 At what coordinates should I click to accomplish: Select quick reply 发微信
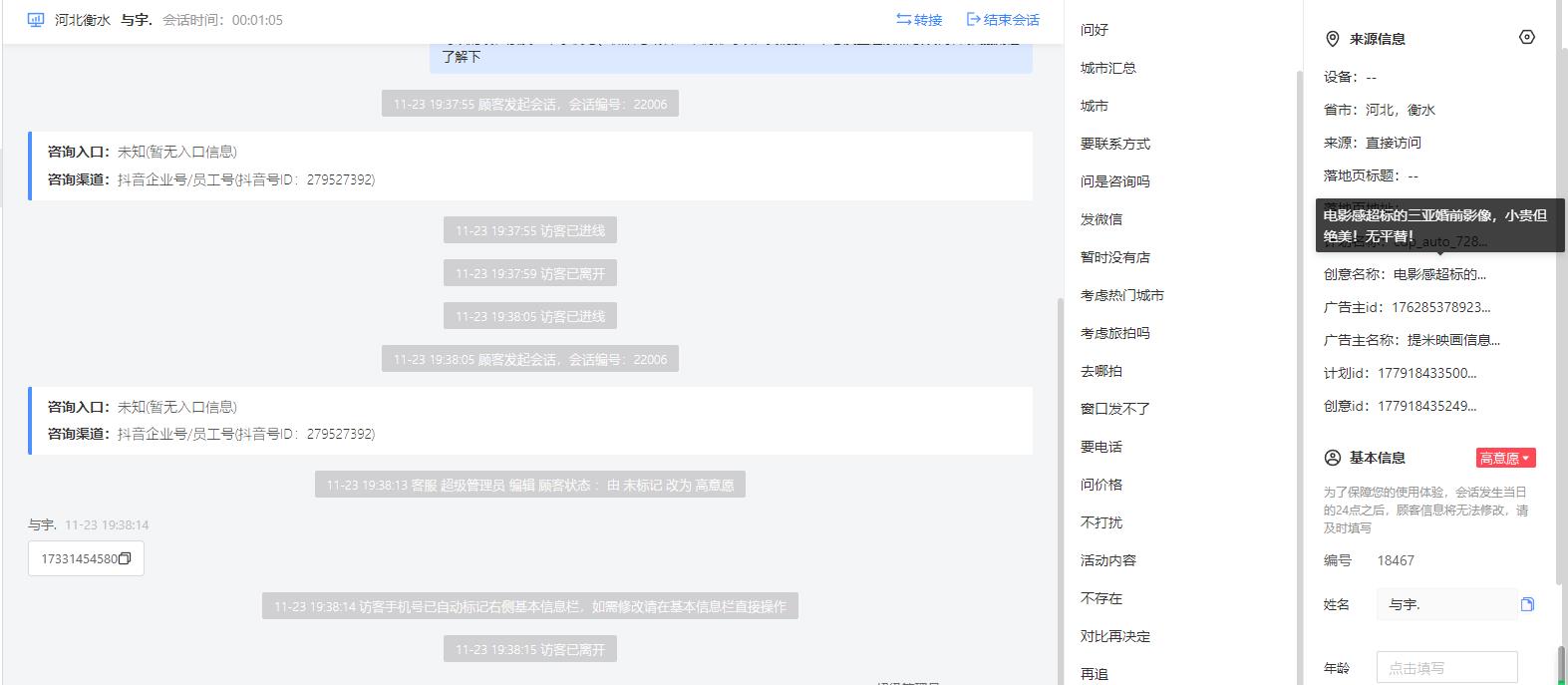click(x=1101, y=219)
